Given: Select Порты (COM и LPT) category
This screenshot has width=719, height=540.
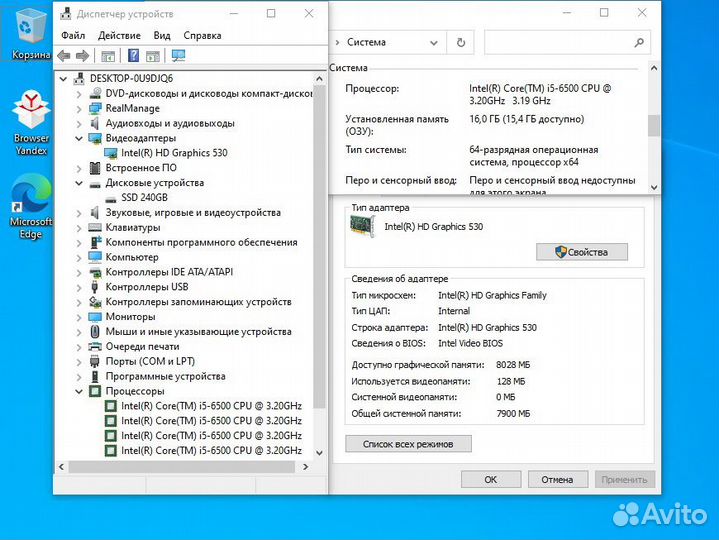Looking at the screenshot, I should pyautogui.click(x=150, y=362).
